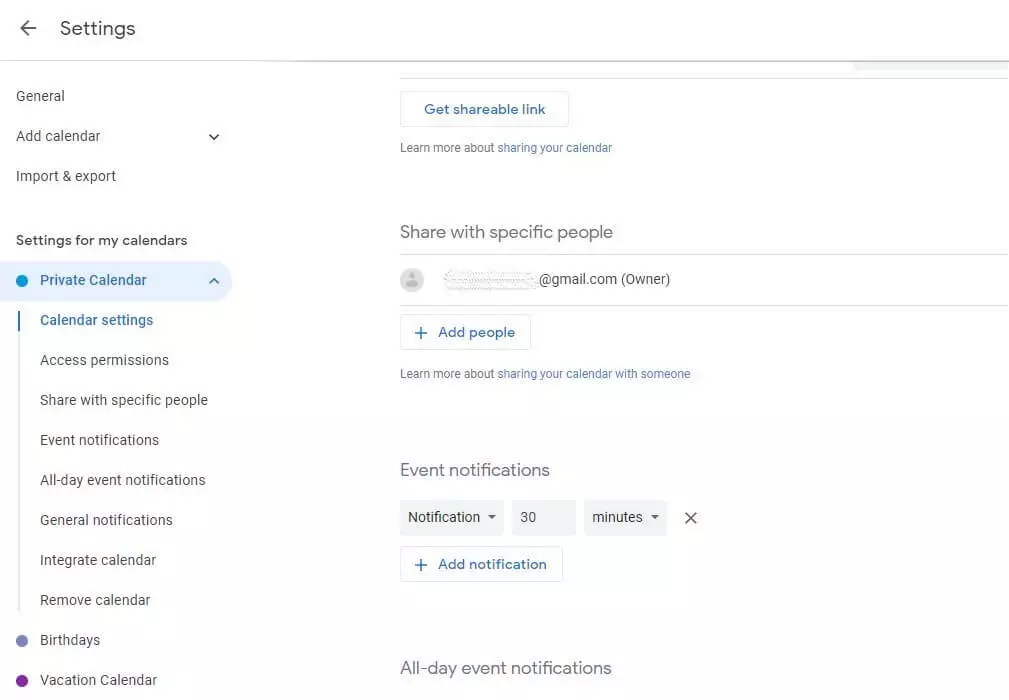Click the Settings page title
Viewport: 1009px width, 700px height.
tap(98, 28)
